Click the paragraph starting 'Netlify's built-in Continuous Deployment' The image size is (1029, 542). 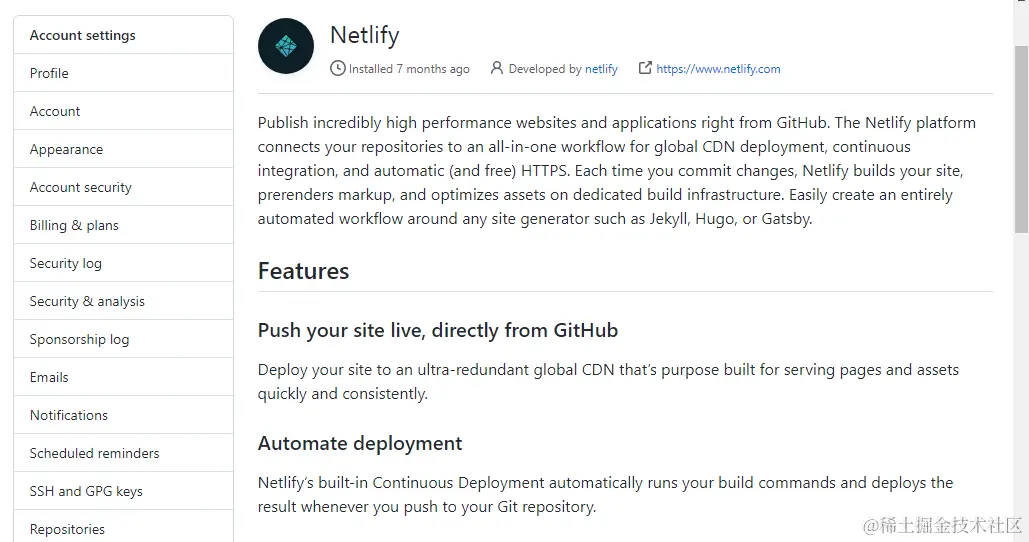tap(605, 495)
